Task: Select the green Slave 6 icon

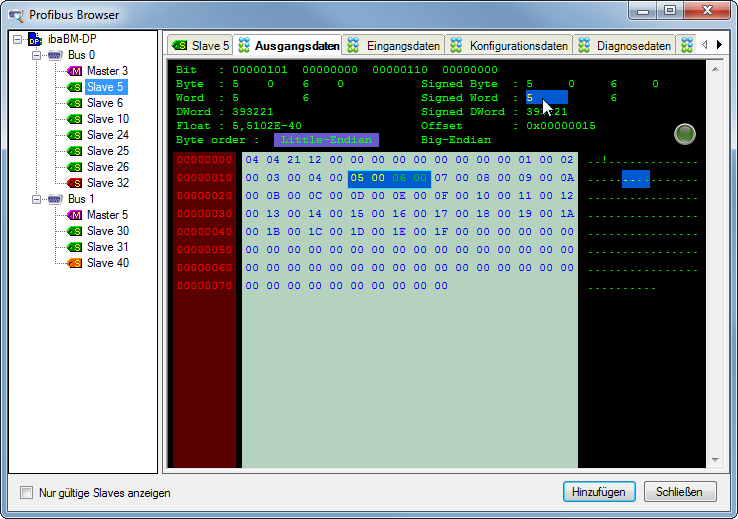Action: pyautogui.click(x=75, y=103)
